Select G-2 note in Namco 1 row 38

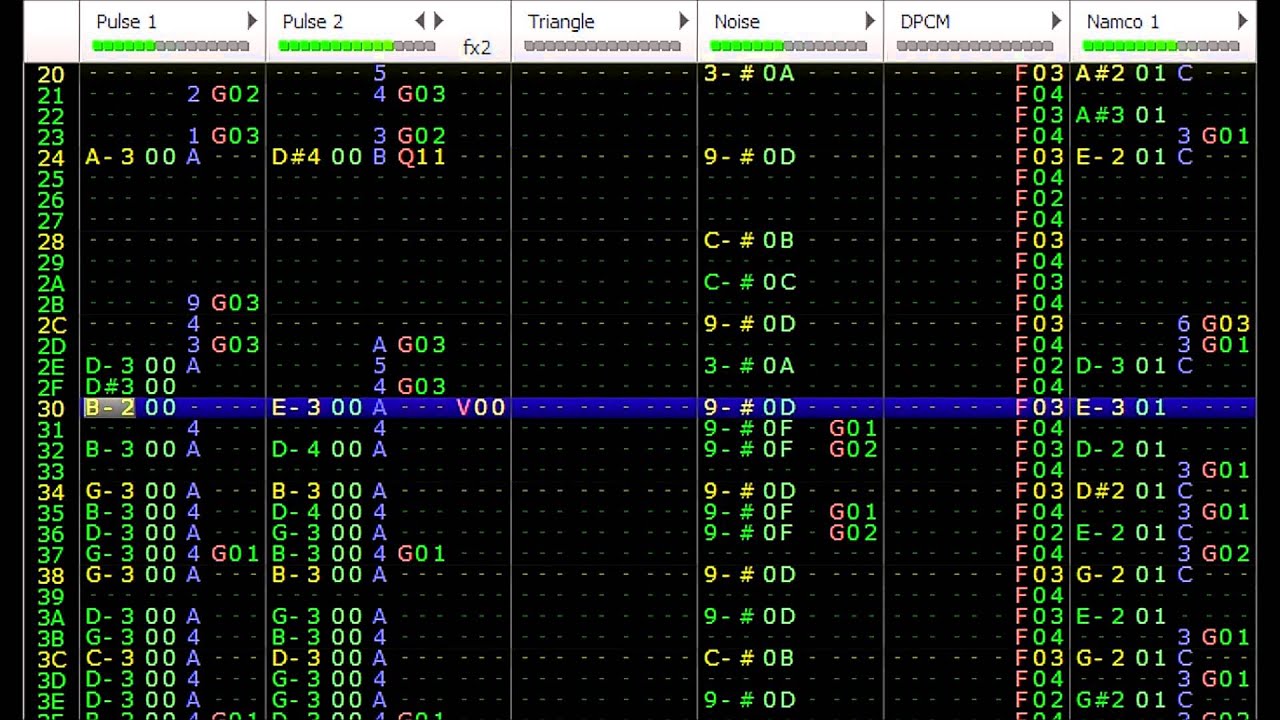pyautogui.click(x=1101, y=574)
